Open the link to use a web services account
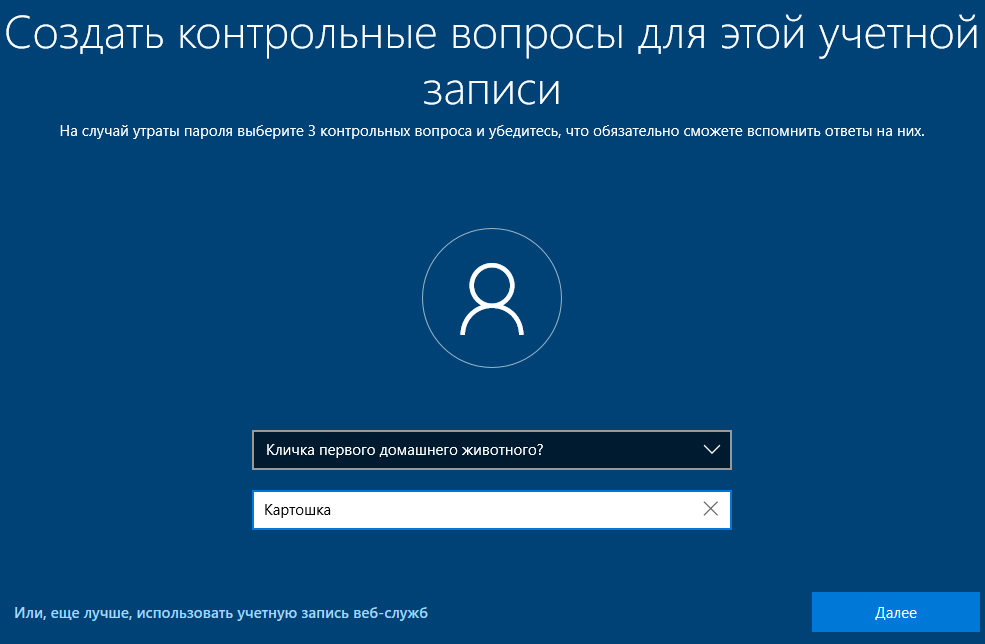The width and height of the screenshot is (985, 644). [221, 613]
